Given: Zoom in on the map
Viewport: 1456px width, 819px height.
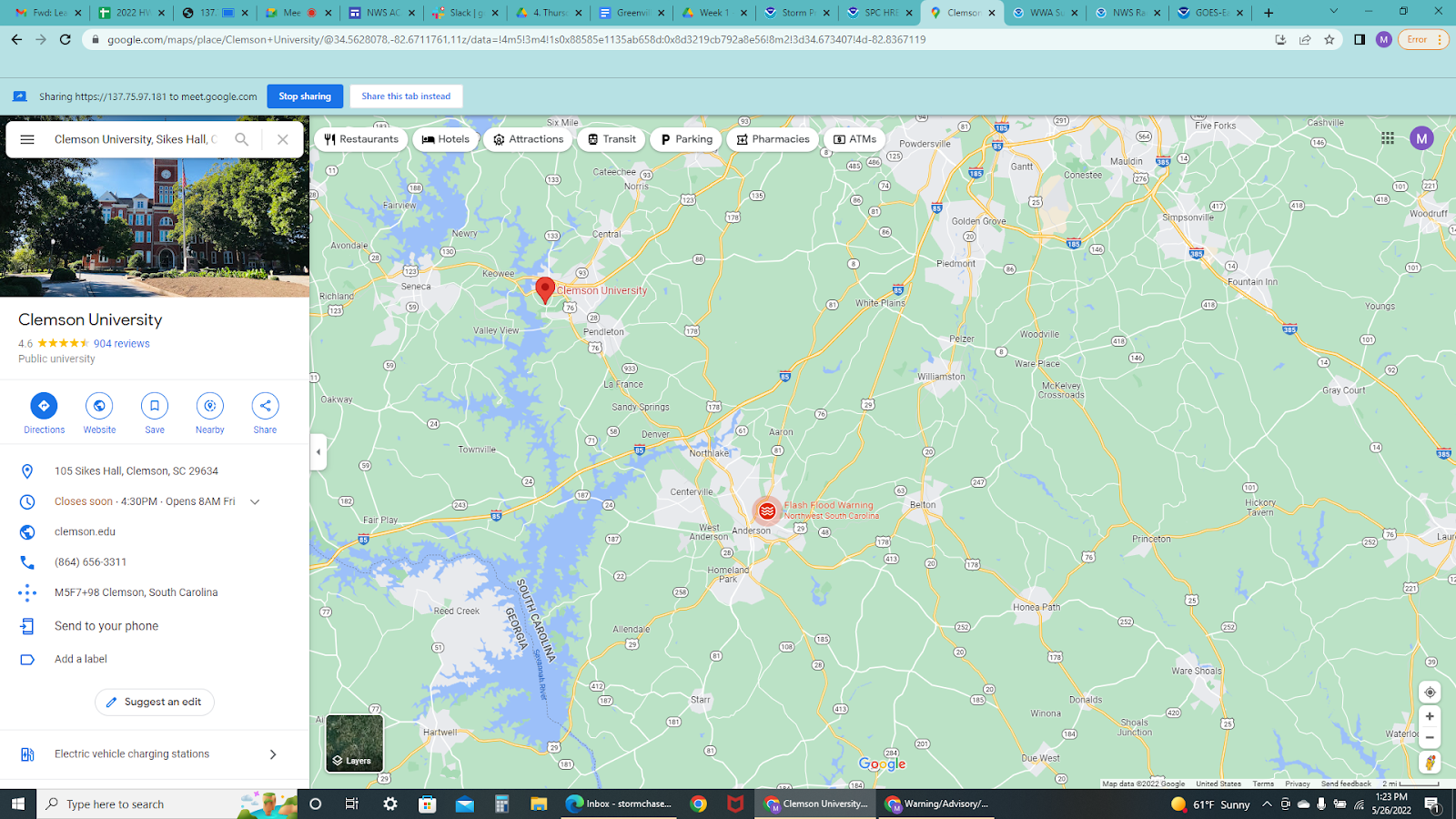Looking at the screenshot, I should click(1430, 716).
